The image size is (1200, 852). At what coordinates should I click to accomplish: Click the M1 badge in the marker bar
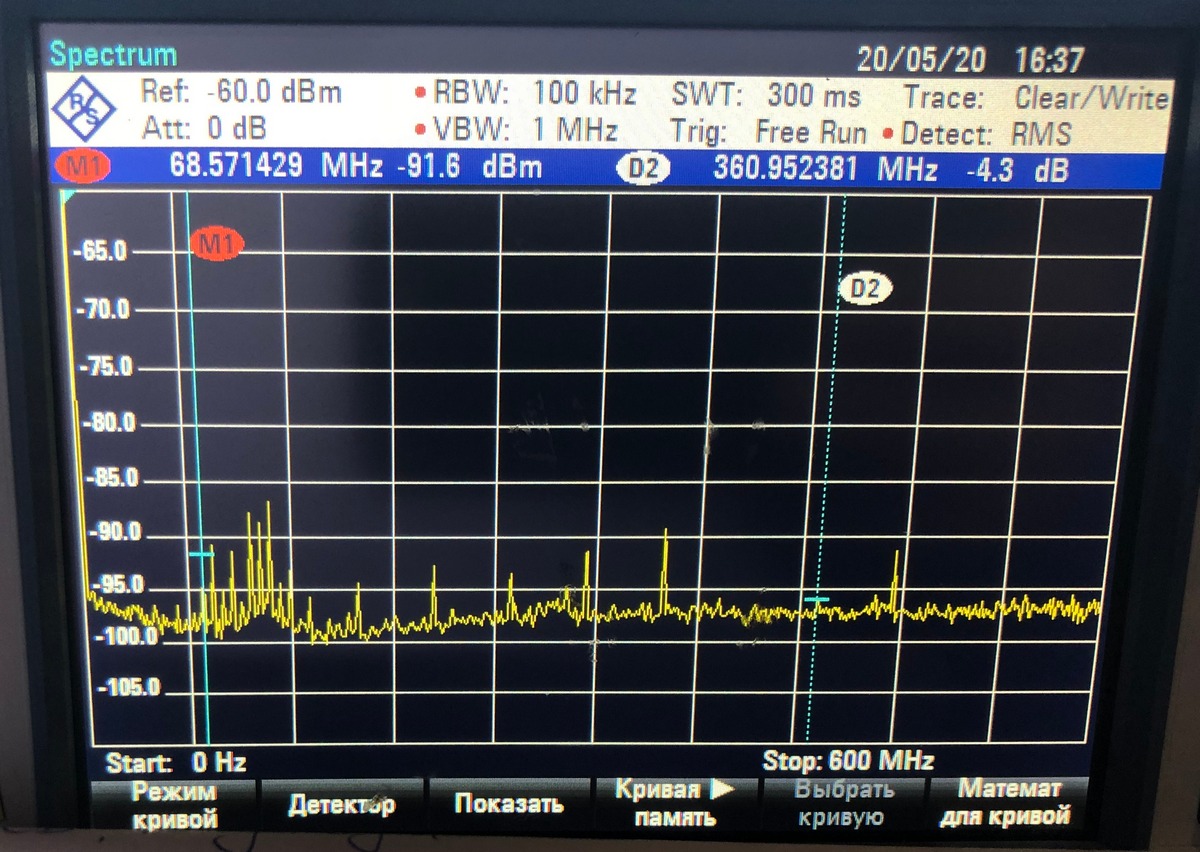(x=84, y=166)
